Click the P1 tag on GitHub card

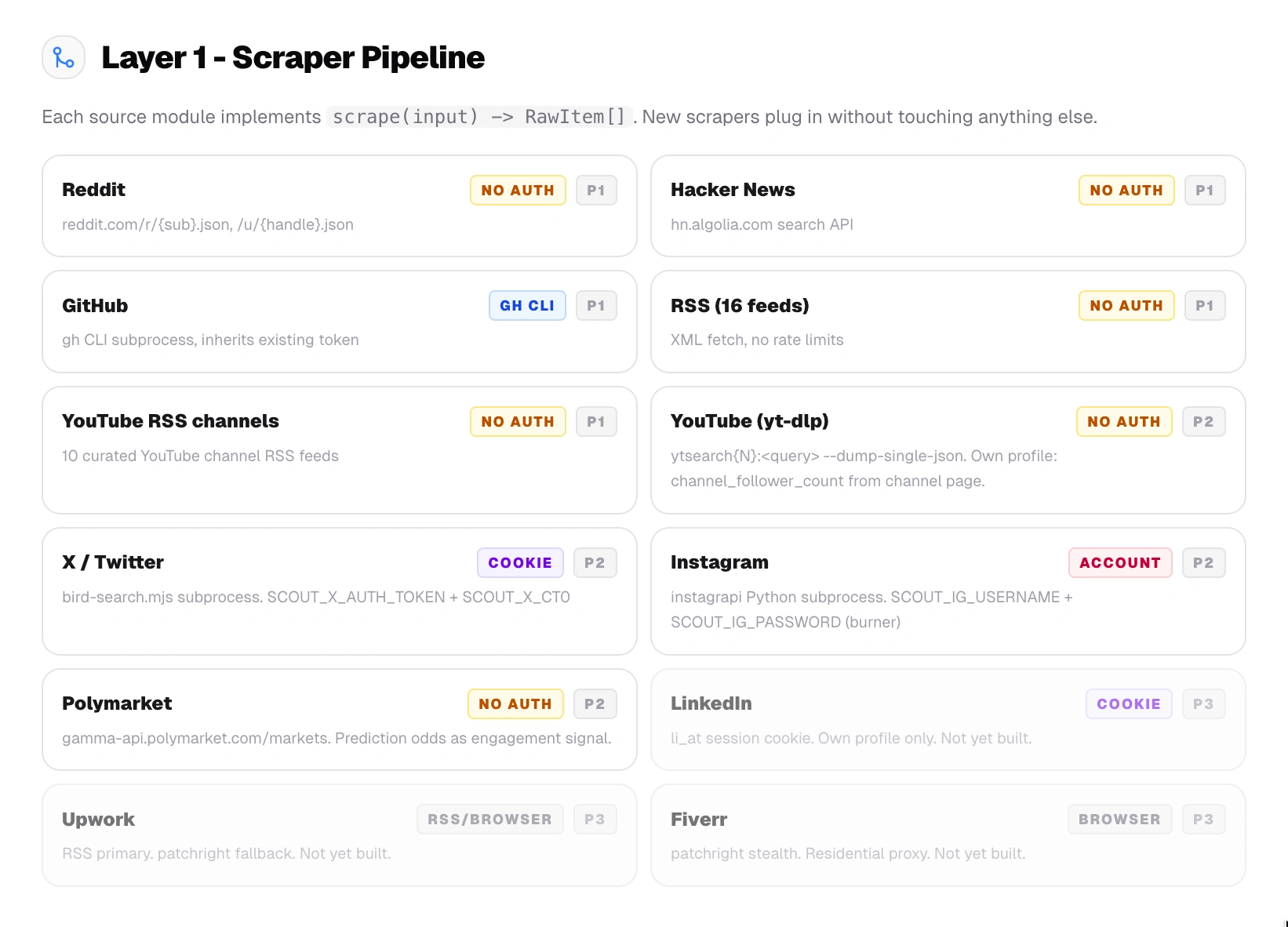(596, 306)
